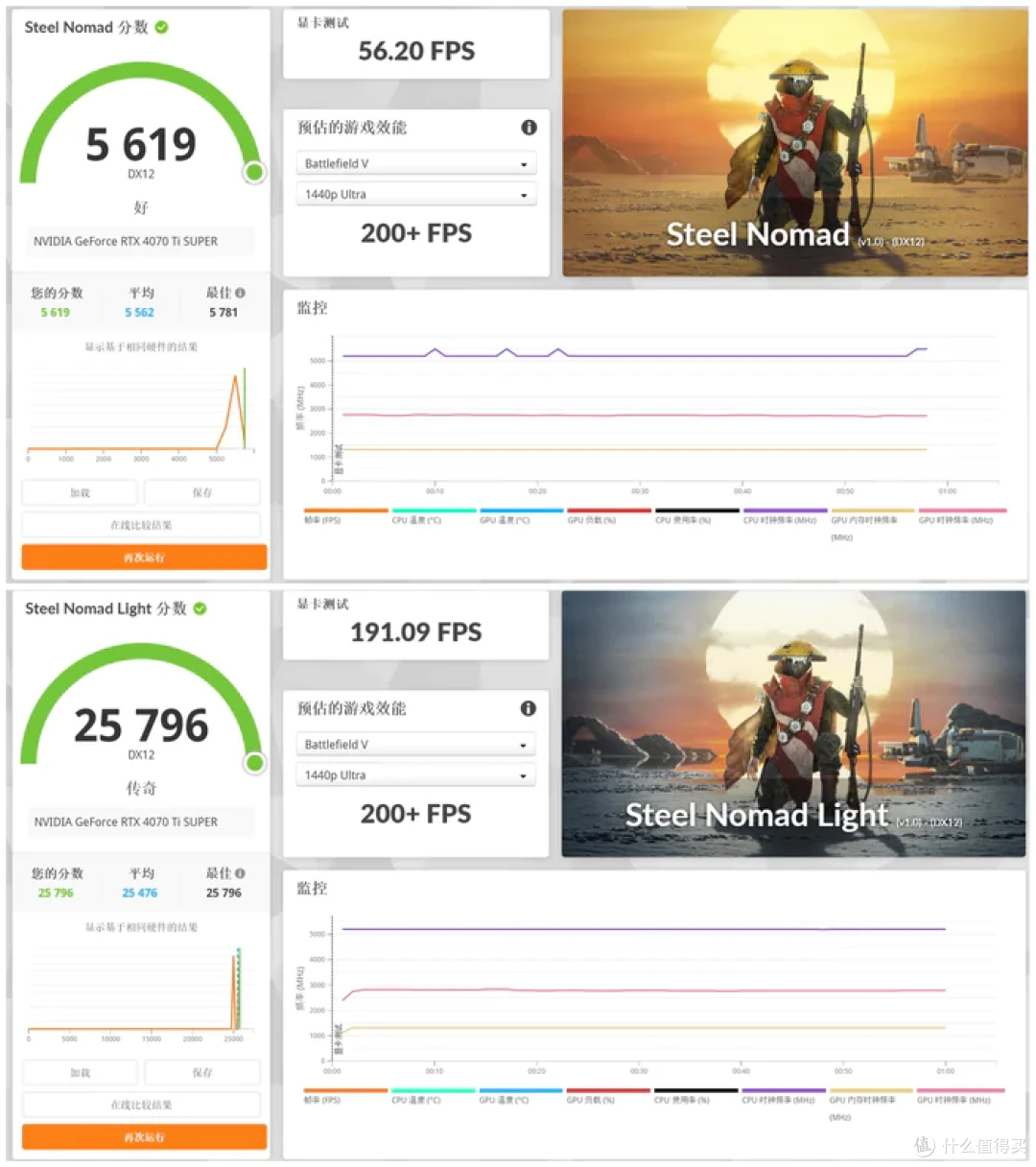Toggle the GPU 时钟频率 legend in the Steel Nomad Light chart

tap(961, 1096)
